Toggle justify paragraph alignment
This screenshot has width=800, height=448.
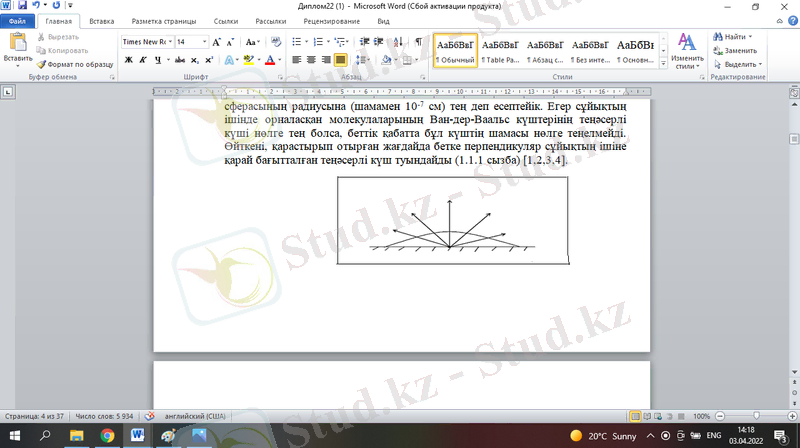pyautogui.click(x=341, y=60)
